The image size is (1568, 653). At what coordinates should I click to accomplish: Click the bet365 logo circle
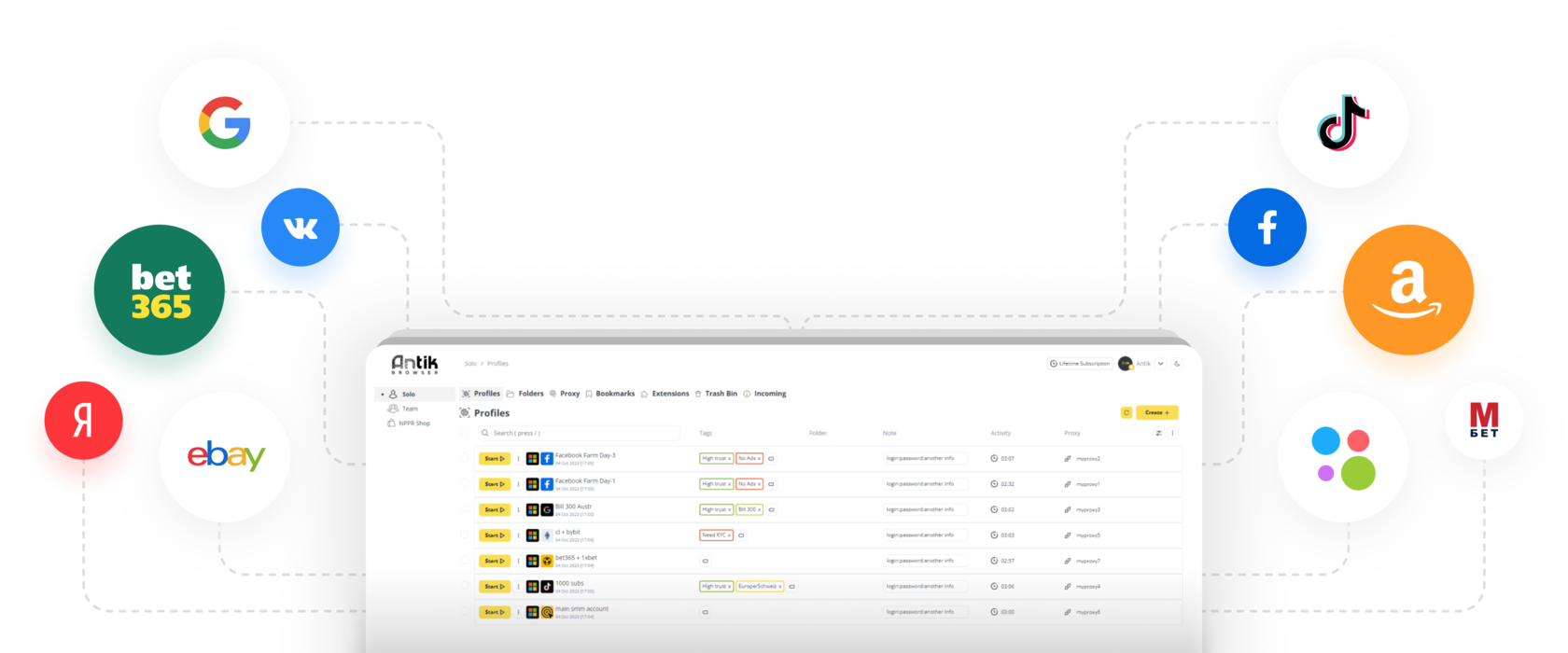(160, 290)
